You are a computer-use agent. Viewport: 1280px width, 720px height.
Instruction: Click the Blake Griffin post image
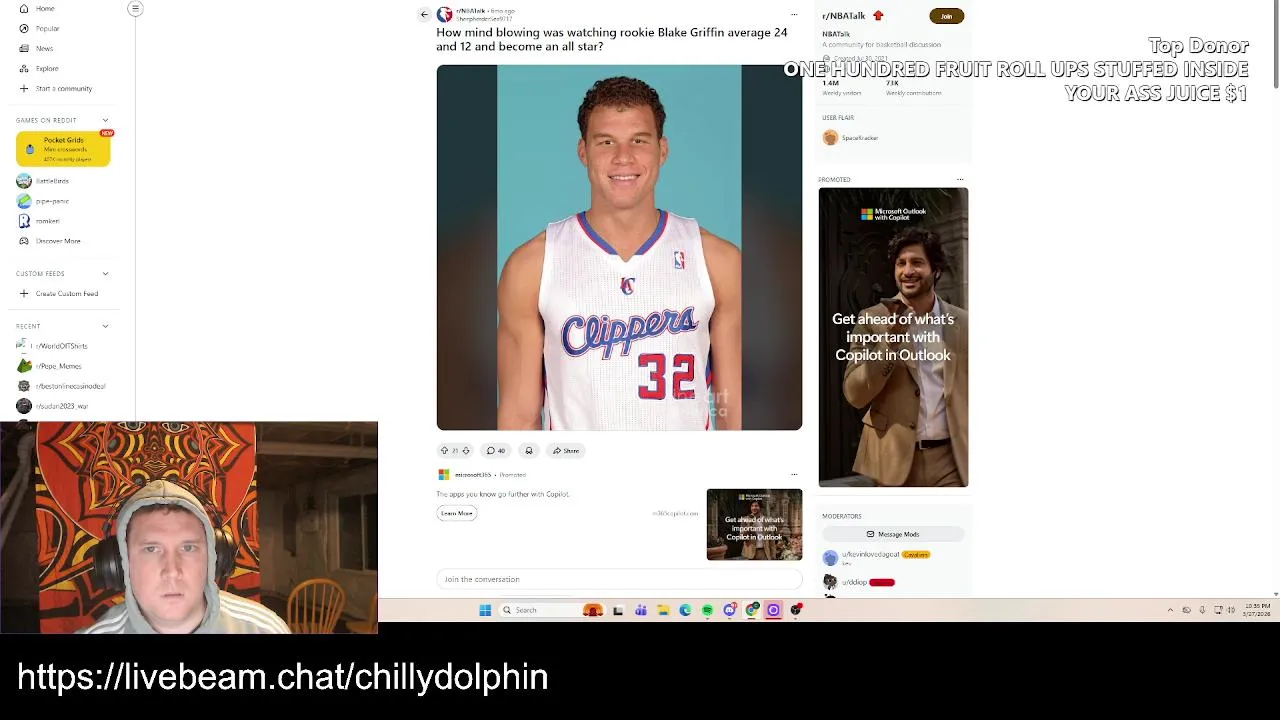click(619, 247)
